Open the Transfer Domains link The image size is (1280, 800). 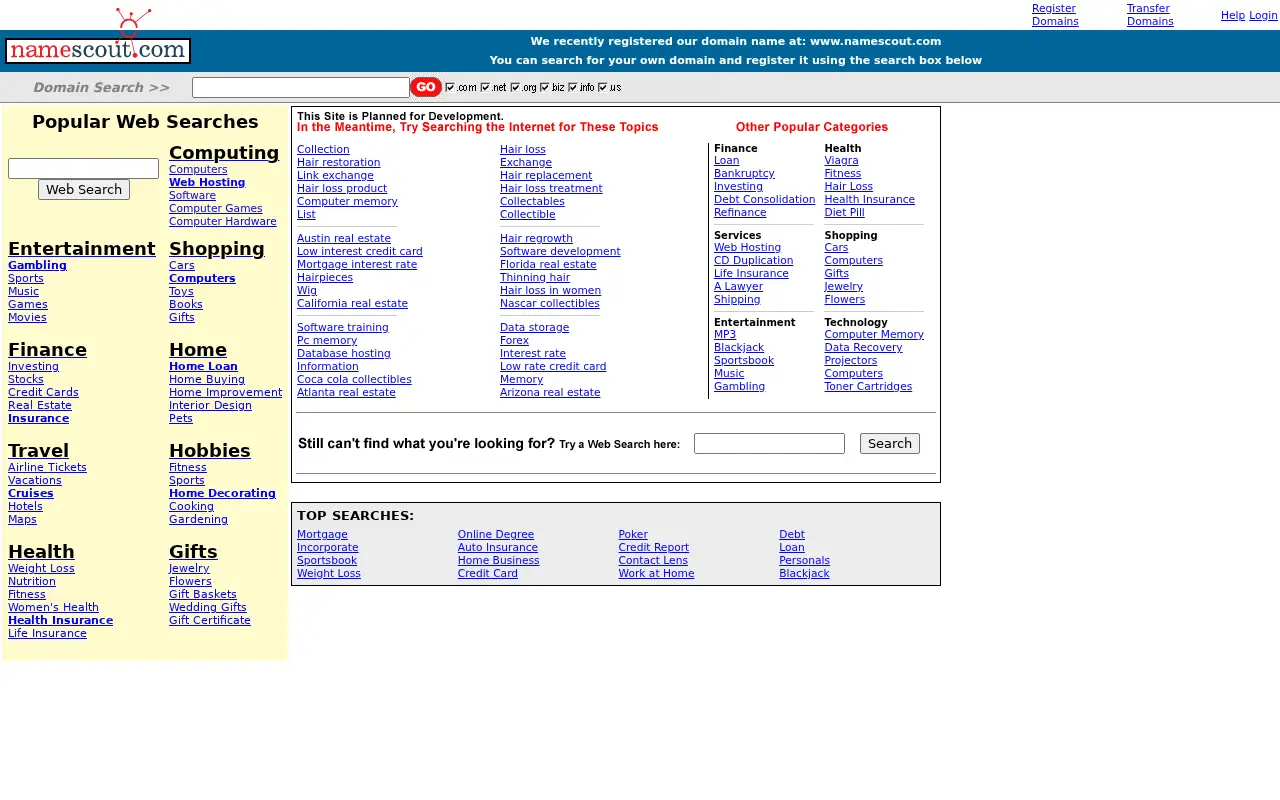click(x=1150, y=14)
